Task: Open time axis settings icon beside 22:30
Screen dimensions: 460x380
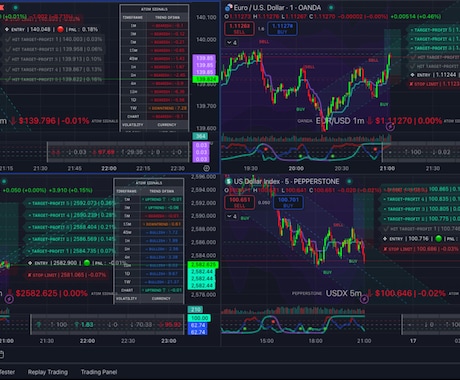Action: tap(206, 168)
